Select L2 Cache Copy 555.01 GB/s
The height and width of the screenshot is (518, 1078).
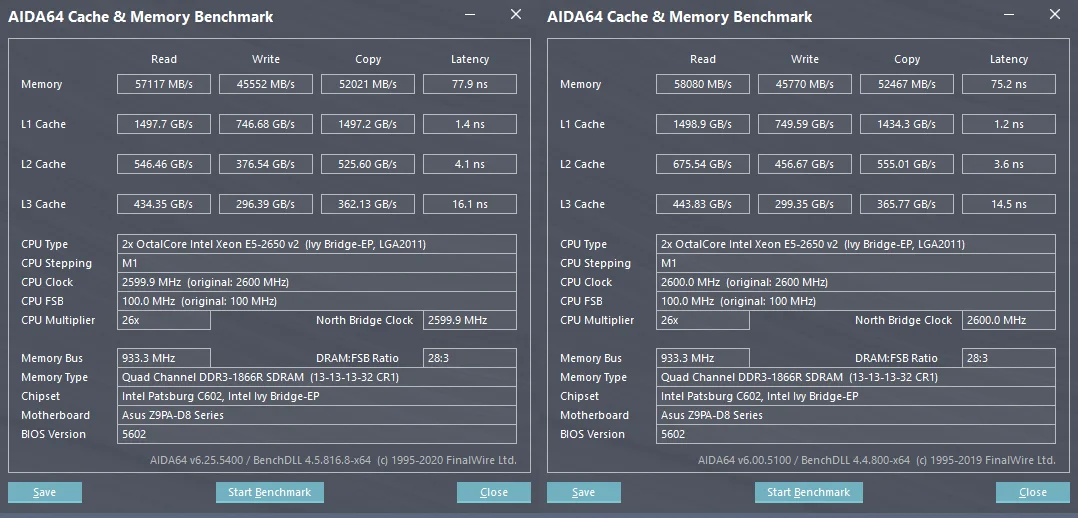[907, 164]
